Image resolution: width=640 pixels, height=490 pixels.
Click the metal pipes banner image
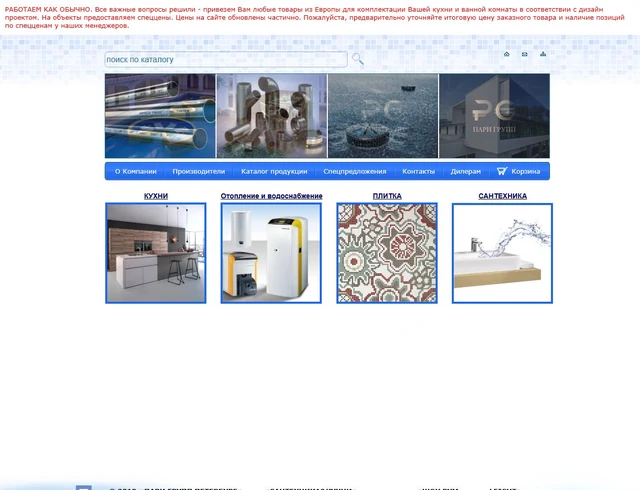[x=160, y=116]
